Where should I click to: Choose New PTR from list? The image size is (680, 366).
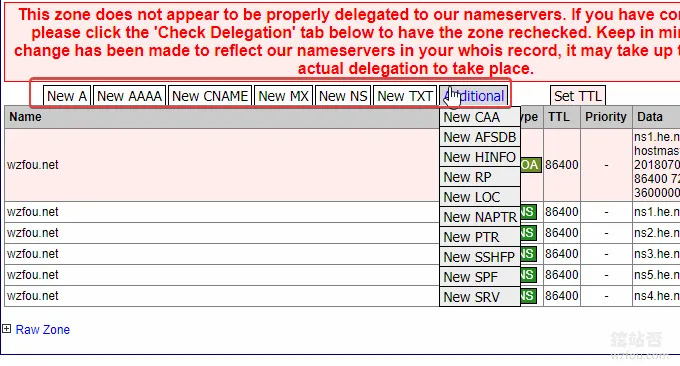point(480,237)
